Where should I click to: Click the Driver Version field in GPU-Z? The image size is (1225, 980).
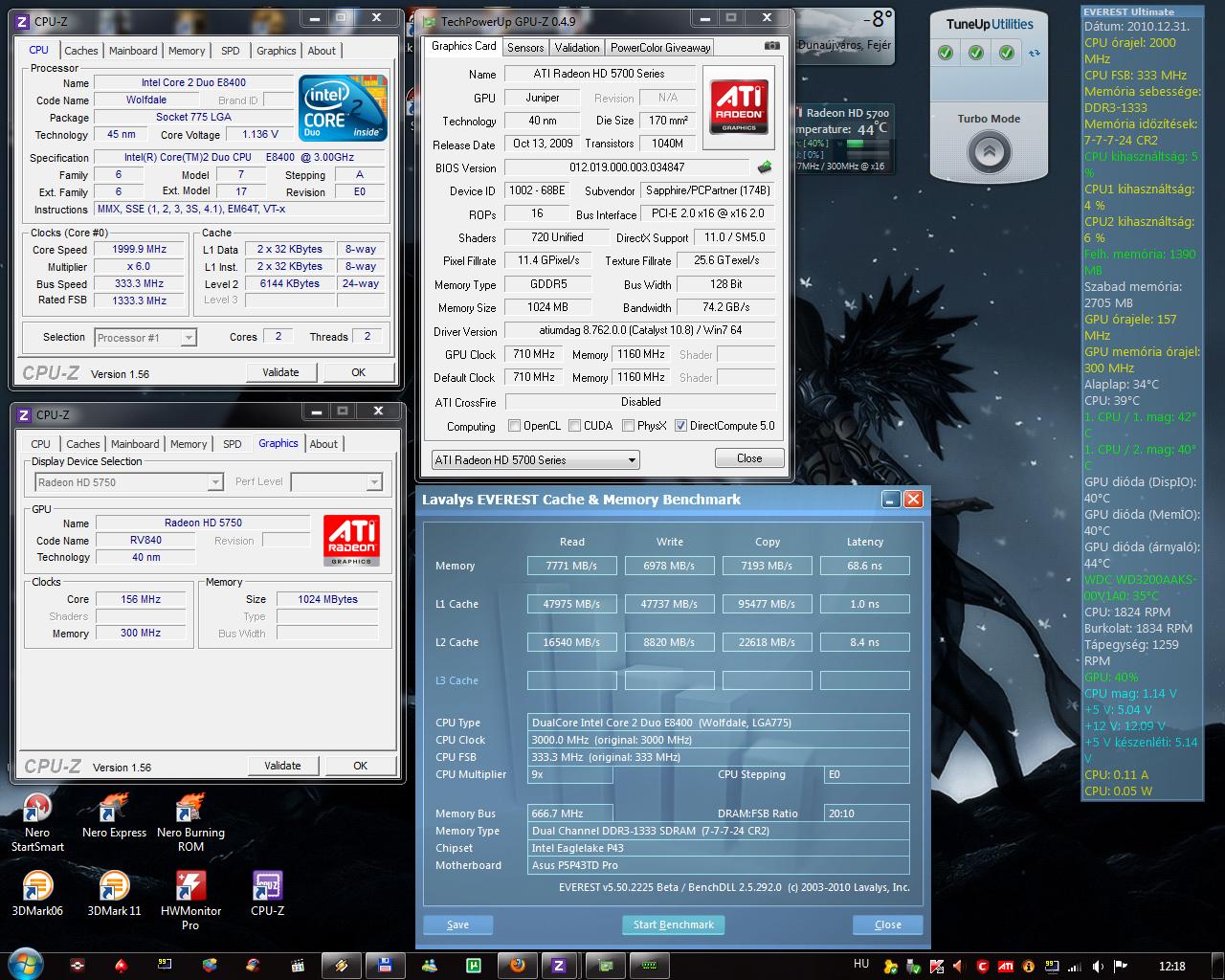(640, 330)
